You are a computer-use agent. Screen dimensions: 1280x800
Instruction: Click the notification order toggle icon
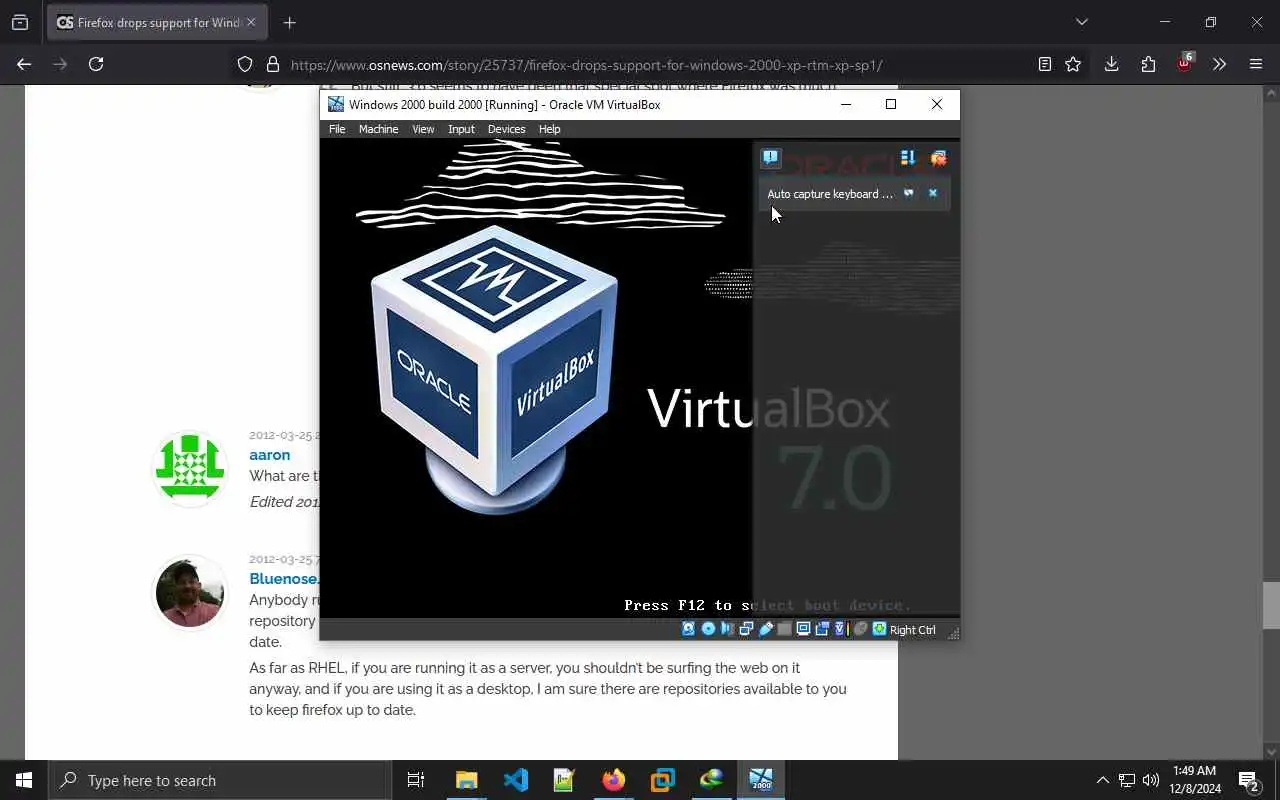pos(908,158)
